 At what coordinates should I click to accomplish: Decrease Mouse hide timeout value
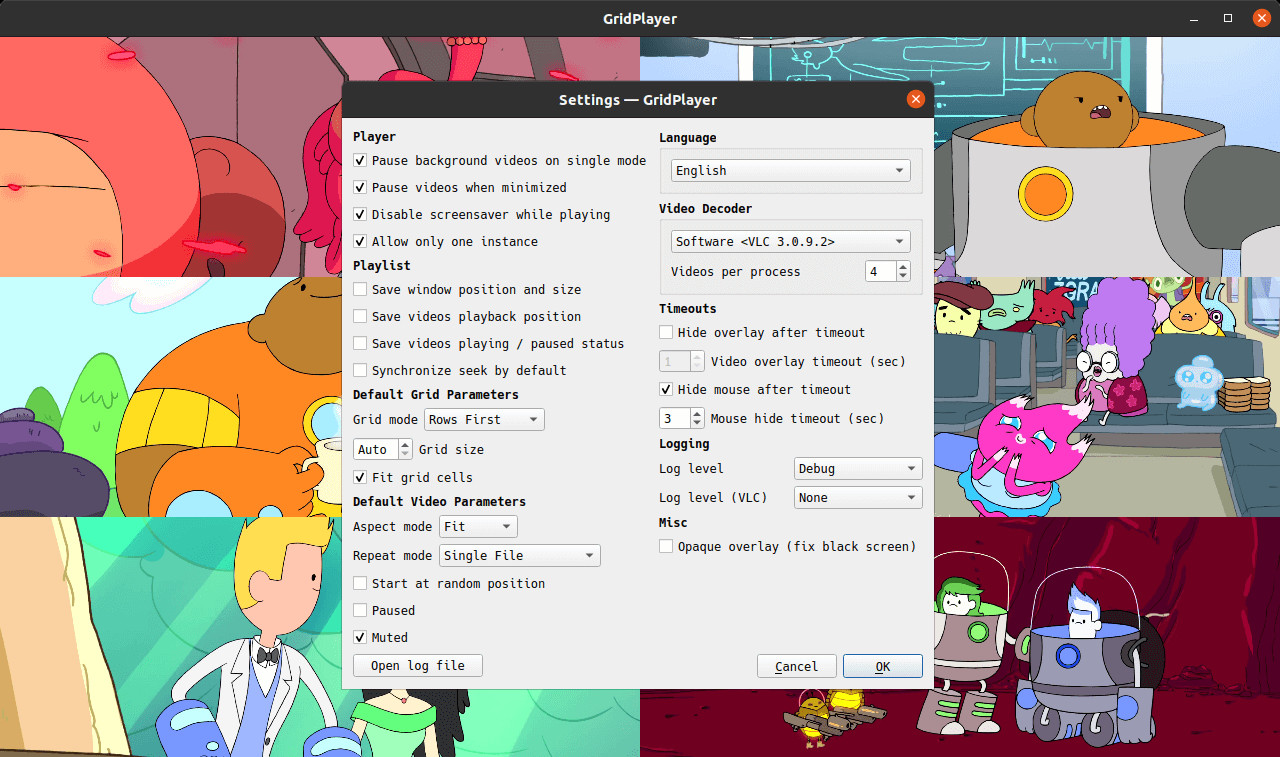(x=698, y=424)
